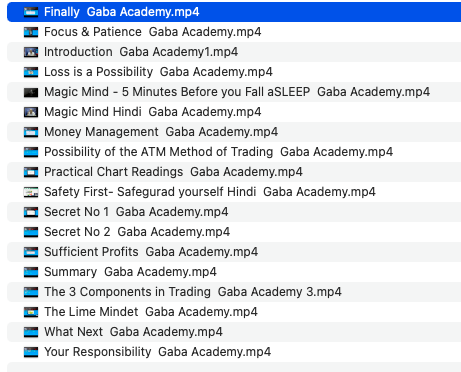Click the Money Management video icon
This screenshot has width=461, height=372.
click(x=31, y=132)
